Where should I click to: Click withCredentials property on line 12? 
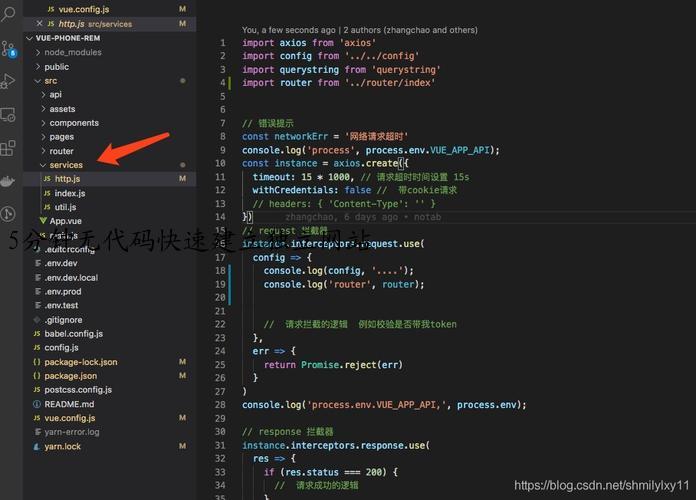pyautogui.click(x=295, y=190)
